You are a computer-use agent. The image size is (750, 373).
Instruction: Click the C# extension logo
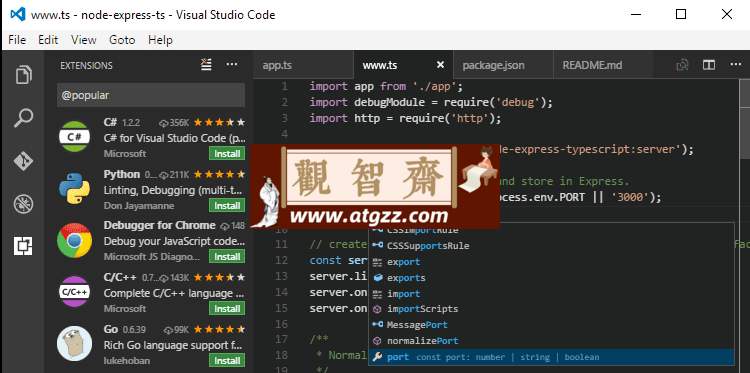pos(74,137)
